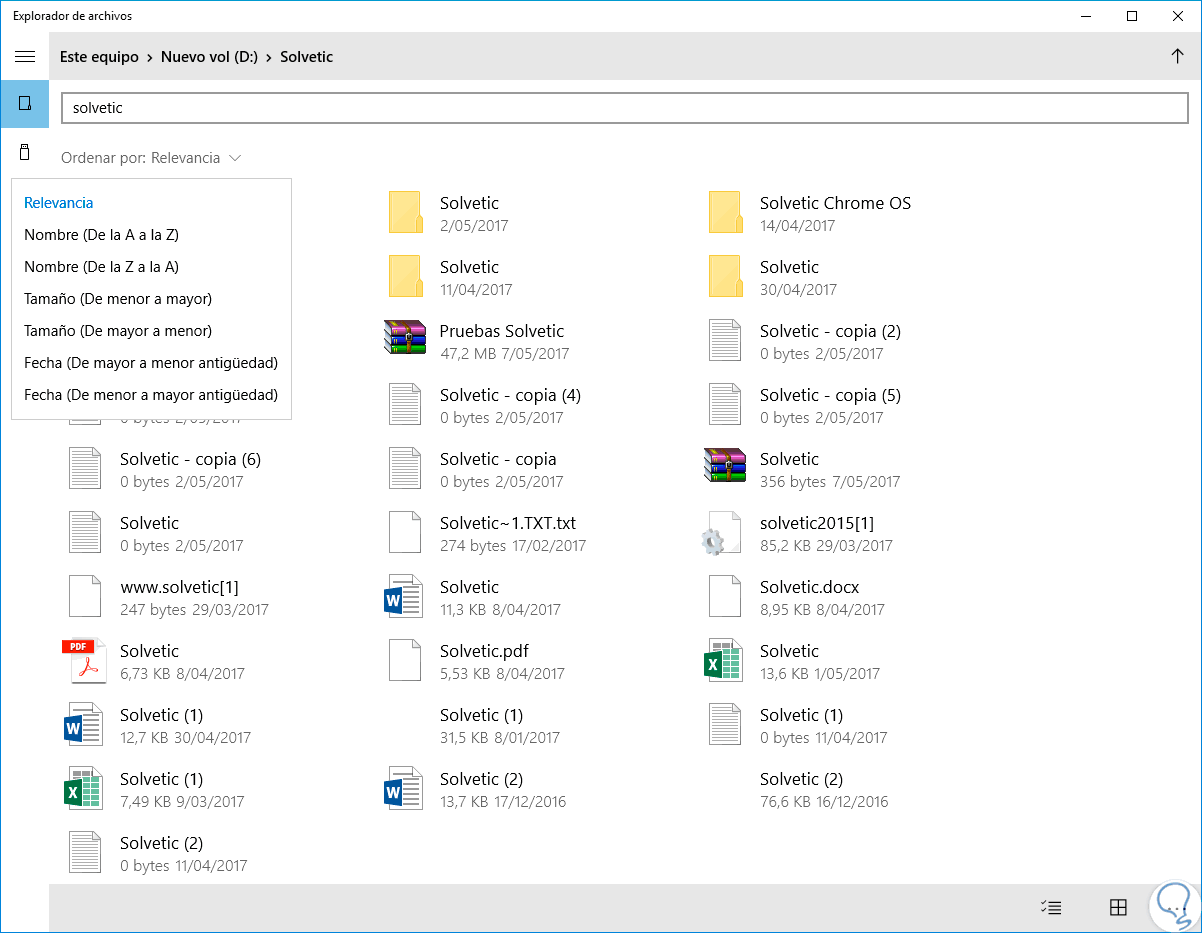Open solvetic2015[1] gear file icon
This screenshot has height=933, width=1202.
tap(722, 533)
